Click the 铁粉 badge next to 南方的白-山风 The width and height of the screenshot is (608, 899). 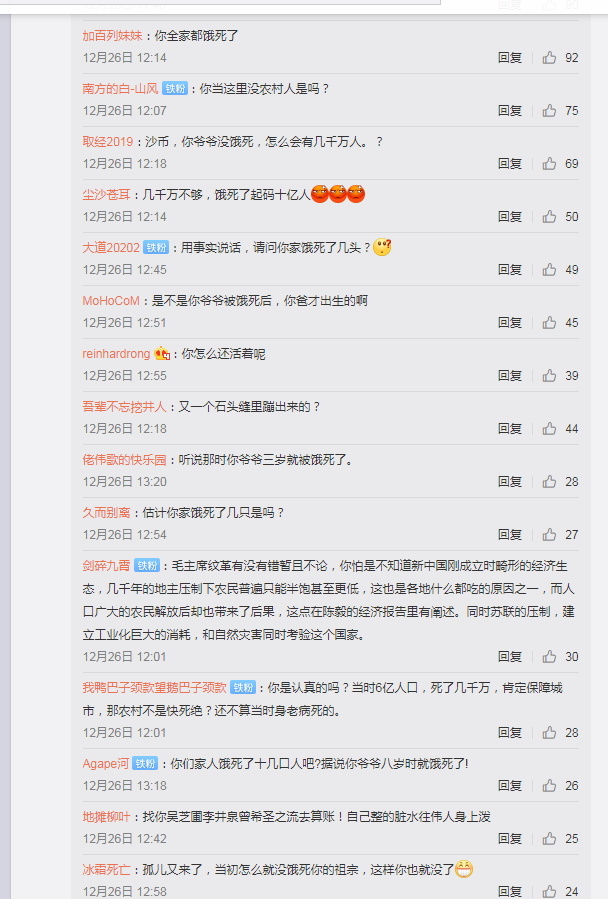[x=175, y=88]
